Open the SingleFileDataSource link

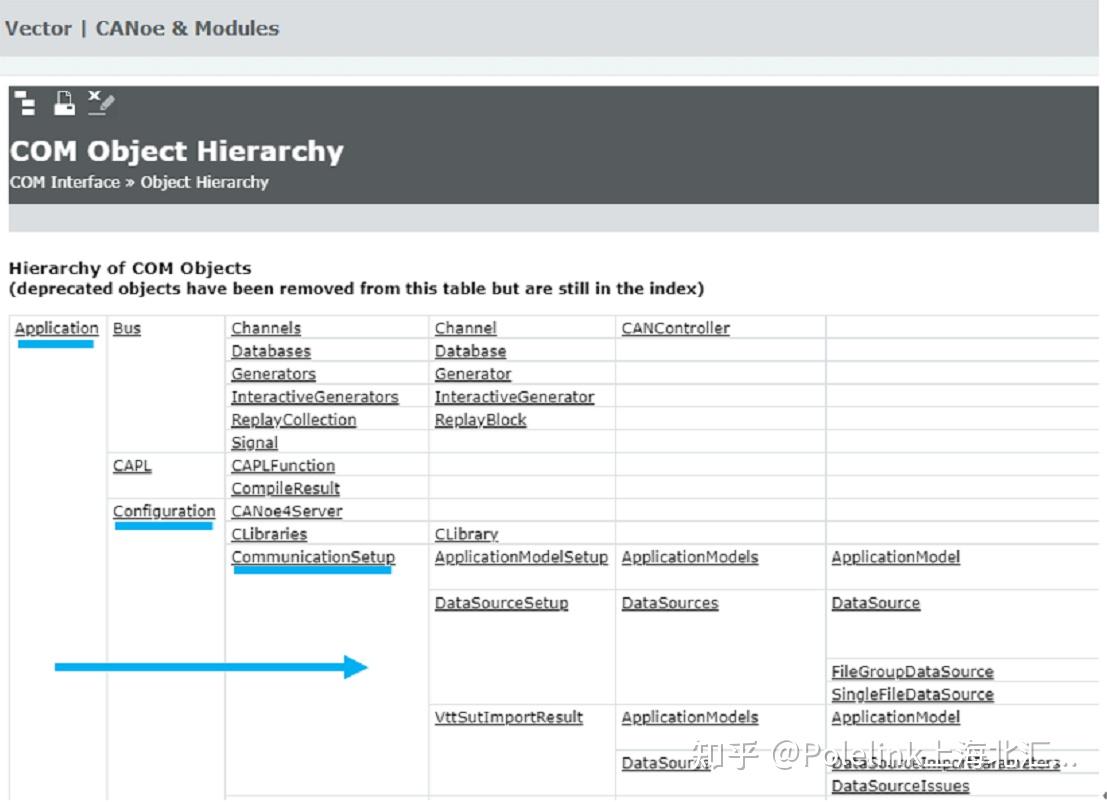click(912, 695)
